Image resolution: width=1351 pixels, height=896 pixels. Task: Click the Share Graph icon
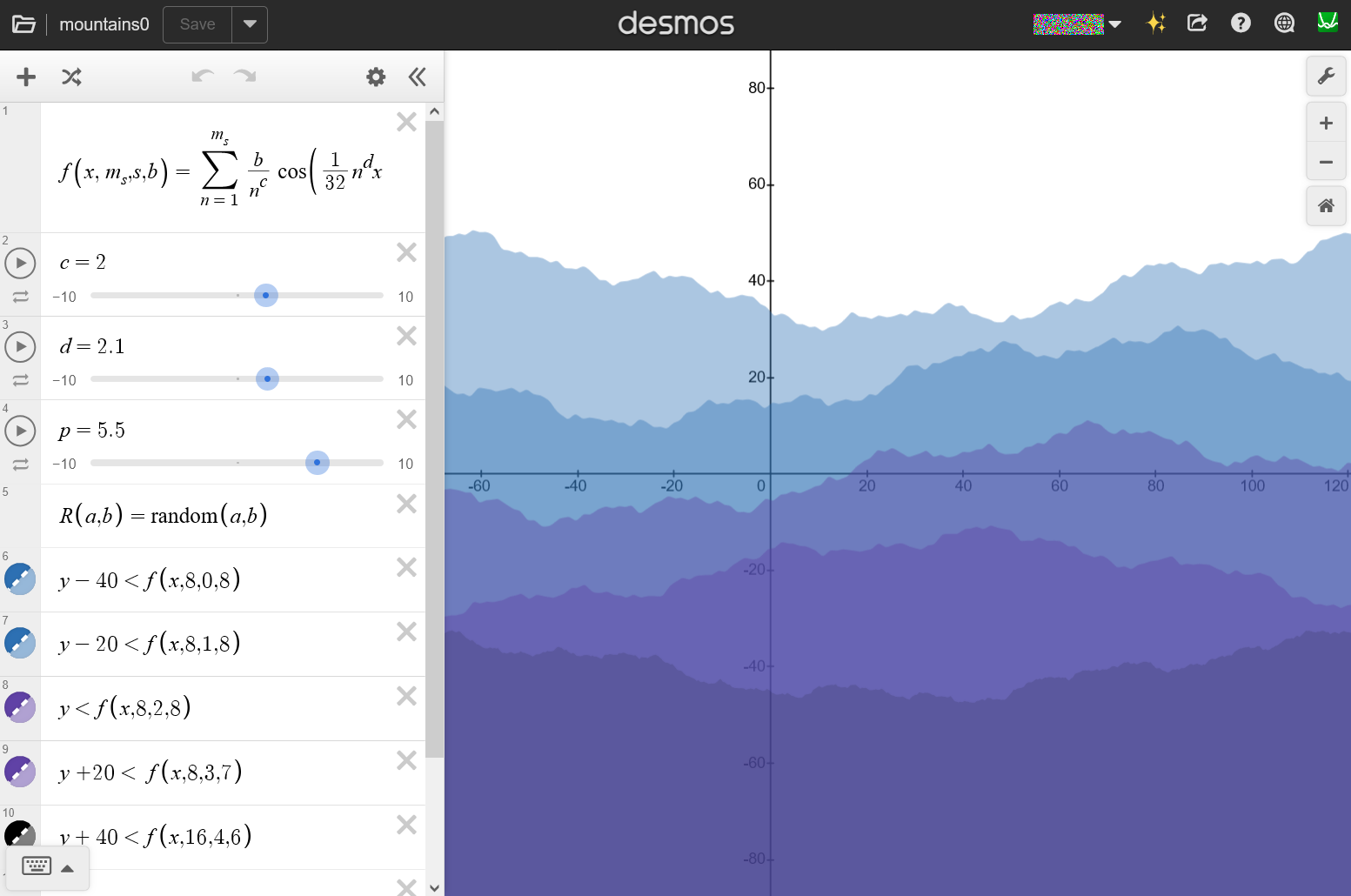click(x=1198, y=23)
